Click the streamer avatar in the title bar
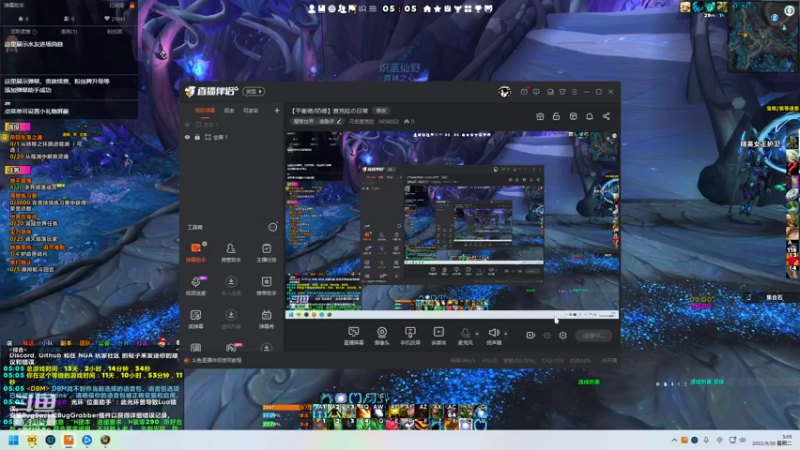 point(505,92)
